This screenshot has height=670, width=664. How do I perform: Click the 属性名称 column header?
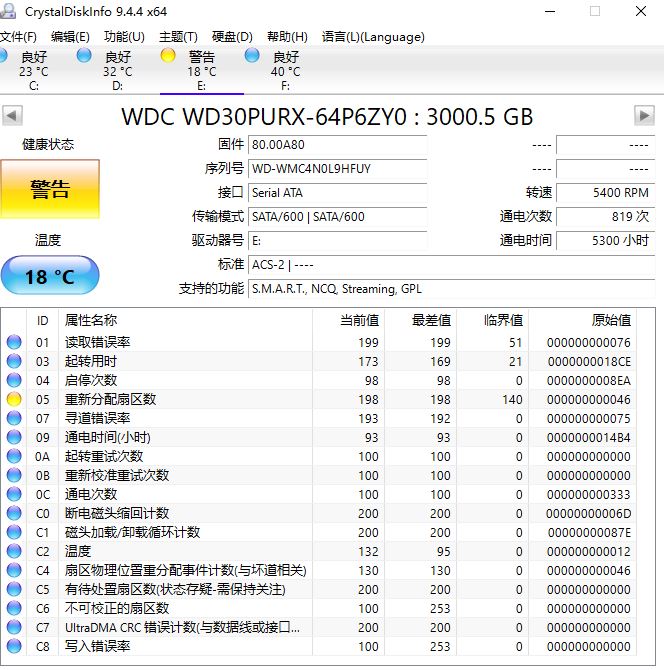tap(185, 320)
